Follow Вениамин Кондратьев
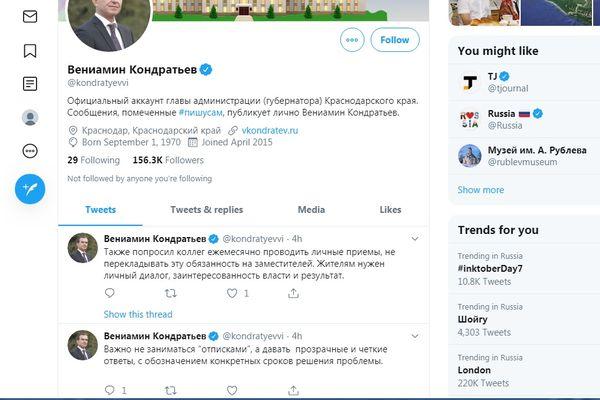600x400 pixels. click(395, 40)
